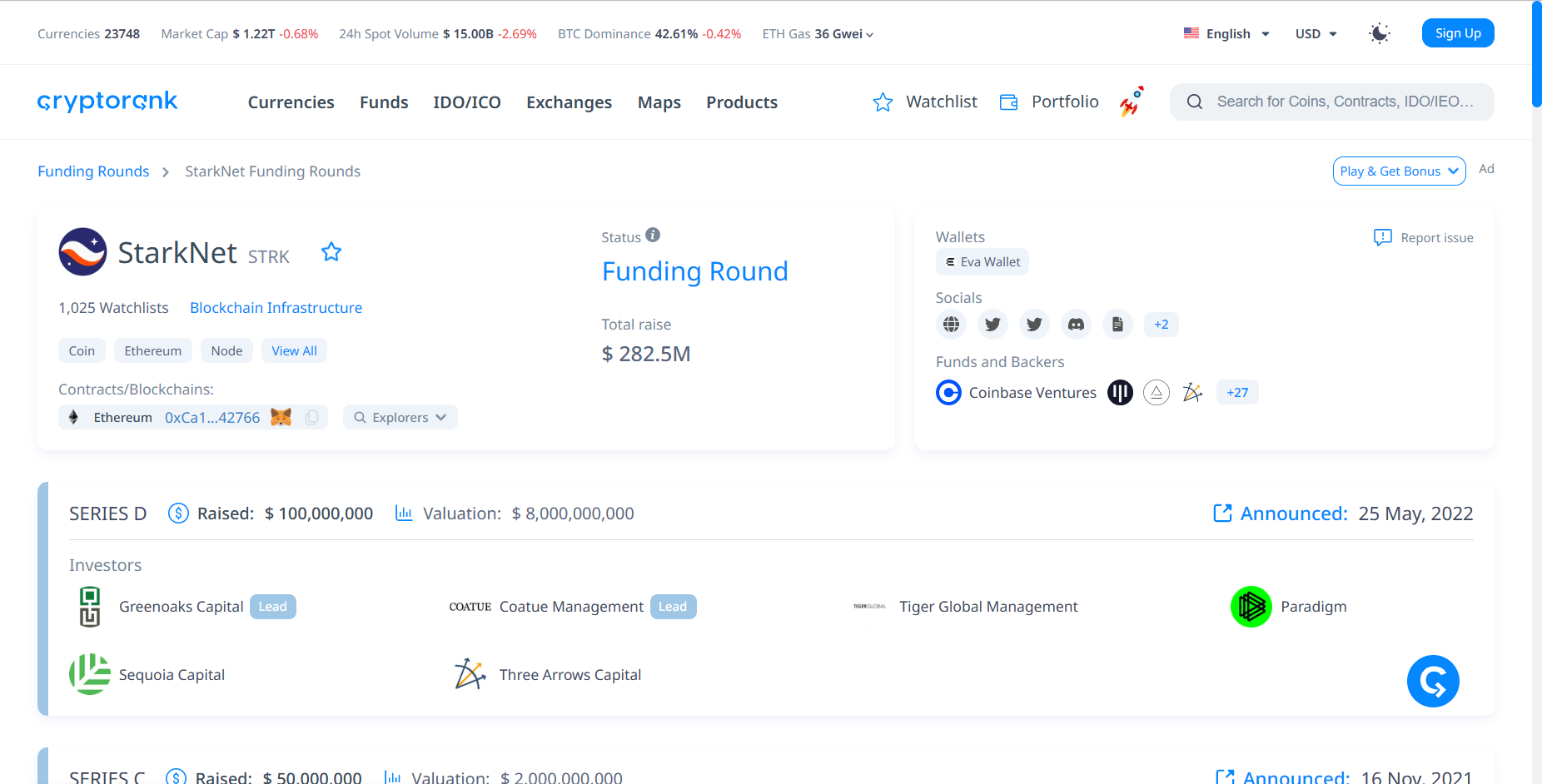Open the Discord social link
The height and width of the screenshot is (784, 1542).
(1076, 324)
